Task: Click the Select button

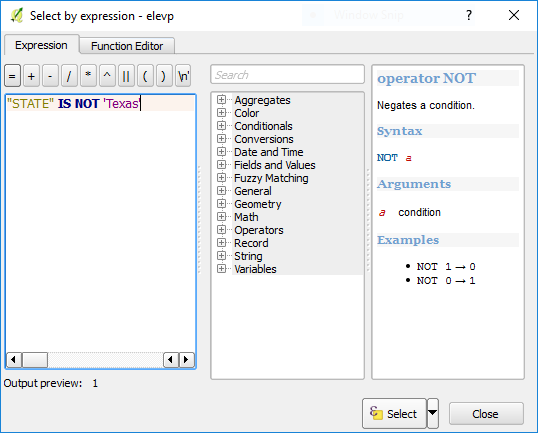Action: (394, 413)
